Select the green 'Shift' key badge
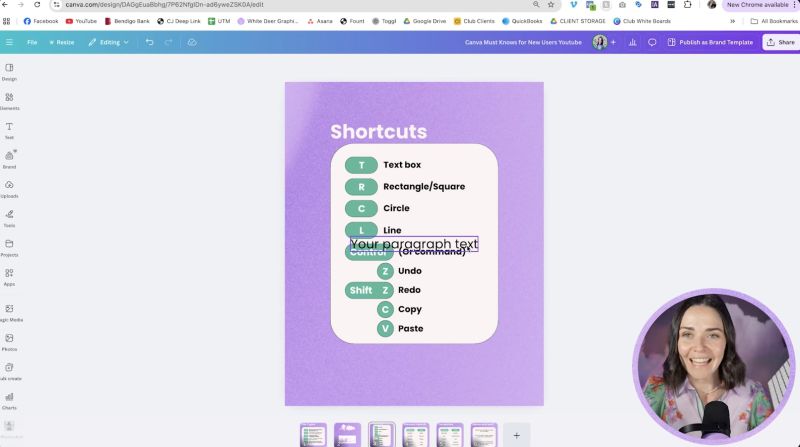Viewport: 800px width, 447px height. tap(361, 290)
